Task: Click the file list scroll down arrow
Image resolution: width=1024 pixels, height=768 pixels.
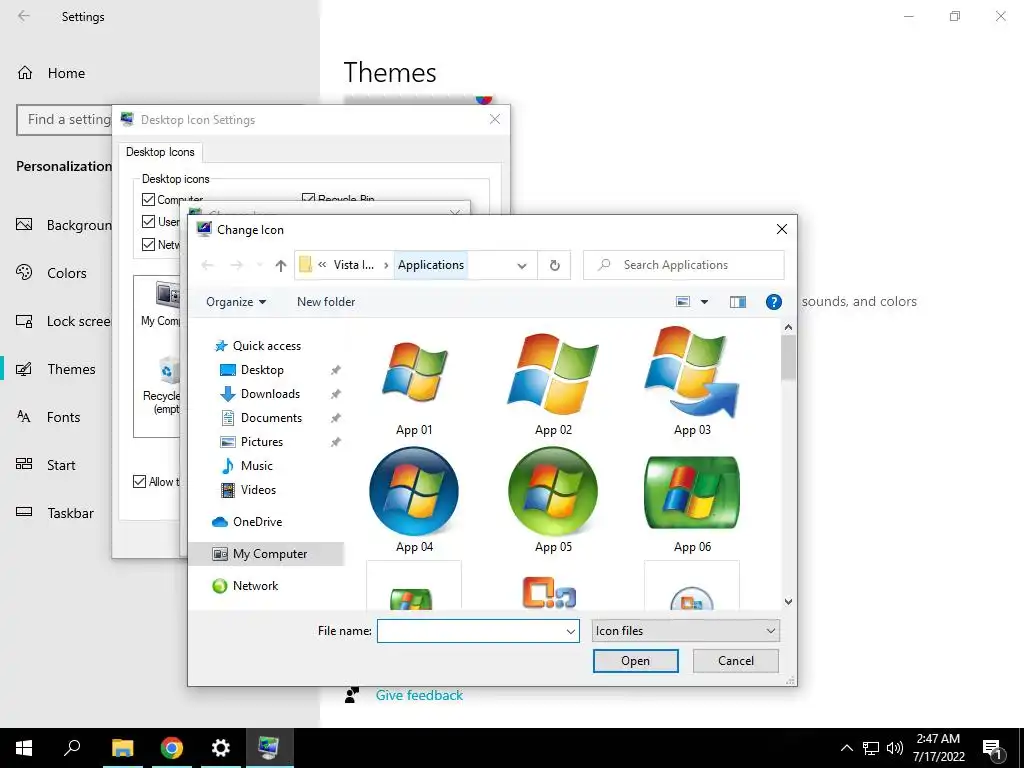Action: click(x=788, y=601)
